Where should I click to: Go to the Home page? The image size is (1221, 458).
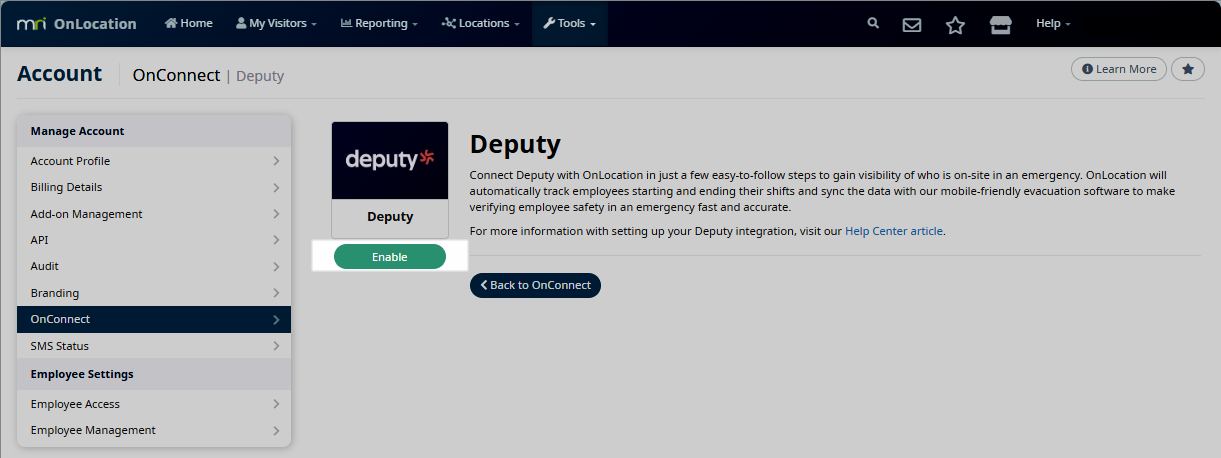pos(189,23)
